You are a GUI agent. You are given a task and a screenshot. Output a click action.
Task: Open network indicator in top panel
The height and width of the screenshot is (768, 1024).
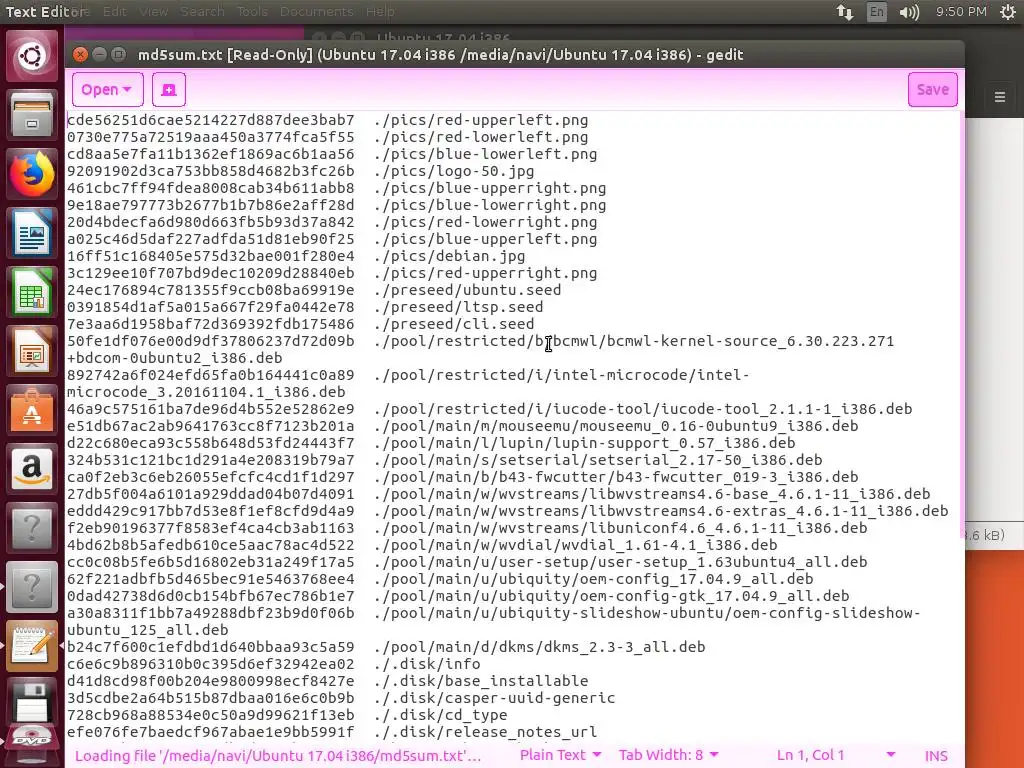click(845, 12)
